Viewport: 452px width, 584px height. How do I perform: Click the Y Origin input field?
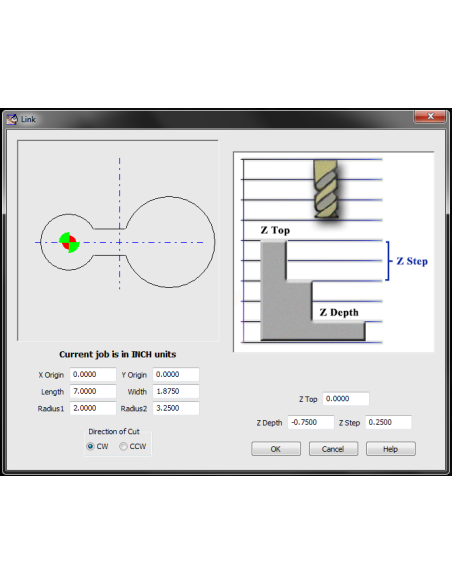(x=176, y=374)
